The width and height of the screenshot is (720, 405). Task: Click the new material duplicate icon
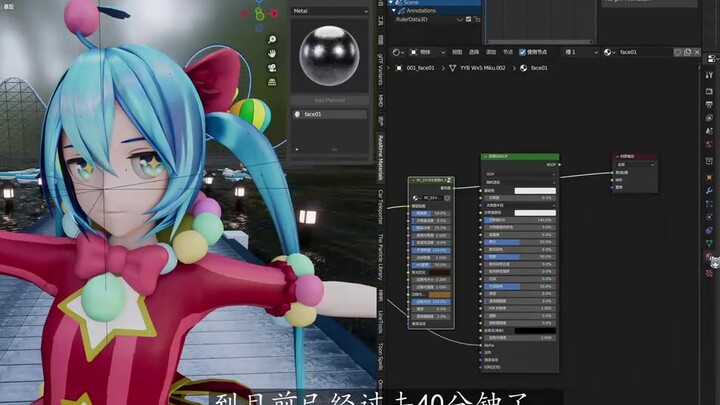(x=687, y=52)
